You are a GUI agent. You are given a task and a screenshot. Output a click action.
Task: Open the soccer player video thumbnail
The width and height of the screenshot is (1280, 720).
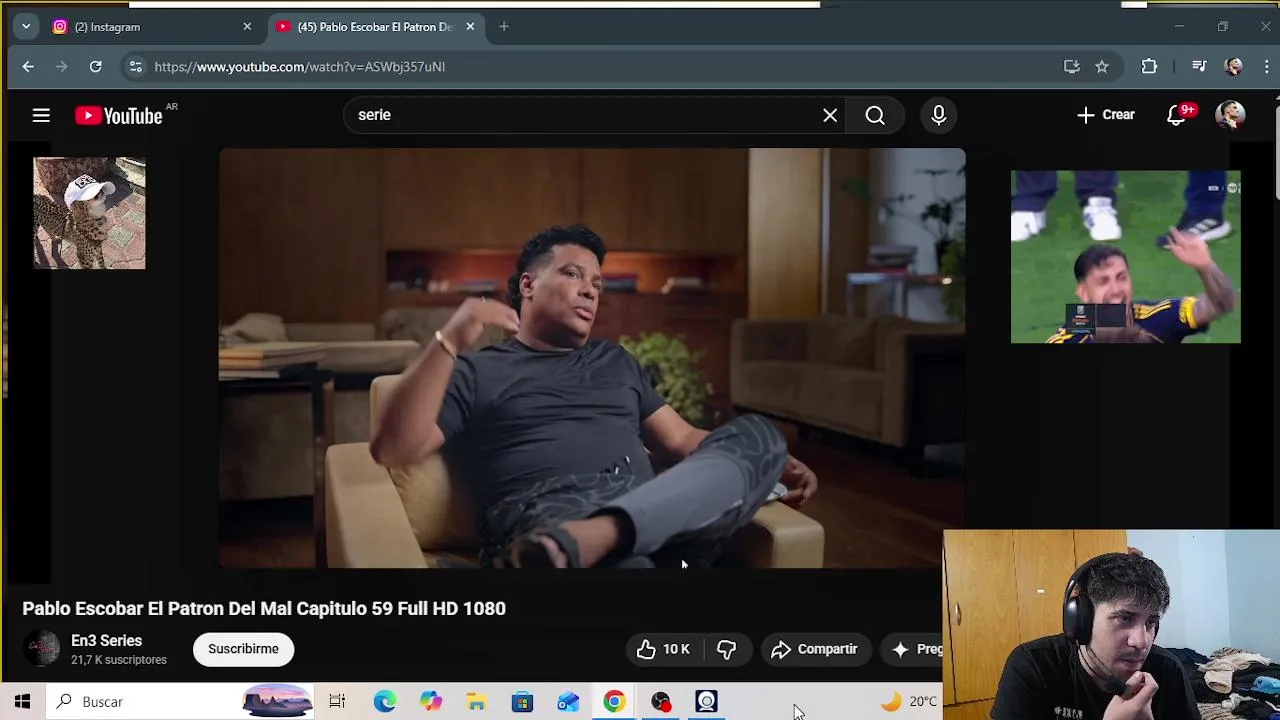click(x=1126, y=257)
